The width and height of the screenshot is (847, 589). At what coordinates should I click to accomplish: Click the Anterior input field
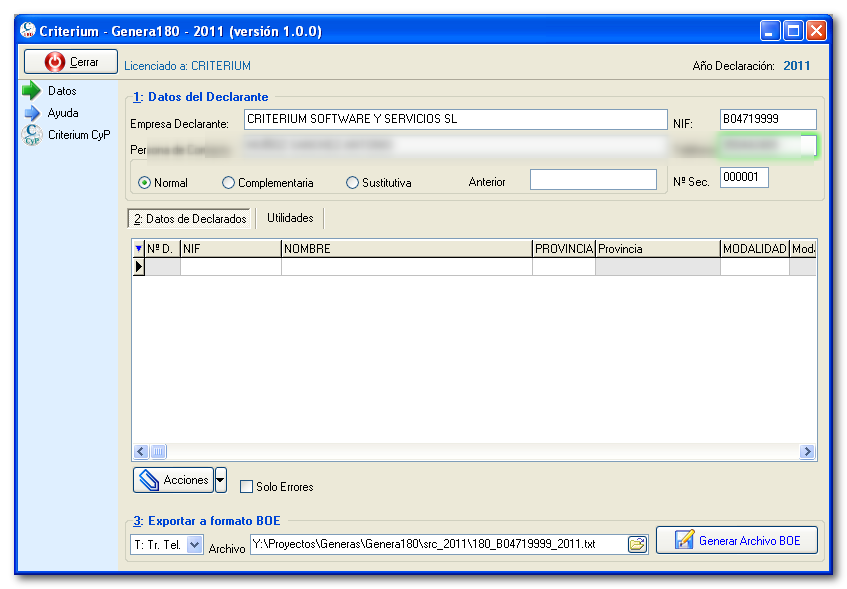point(593,179)
